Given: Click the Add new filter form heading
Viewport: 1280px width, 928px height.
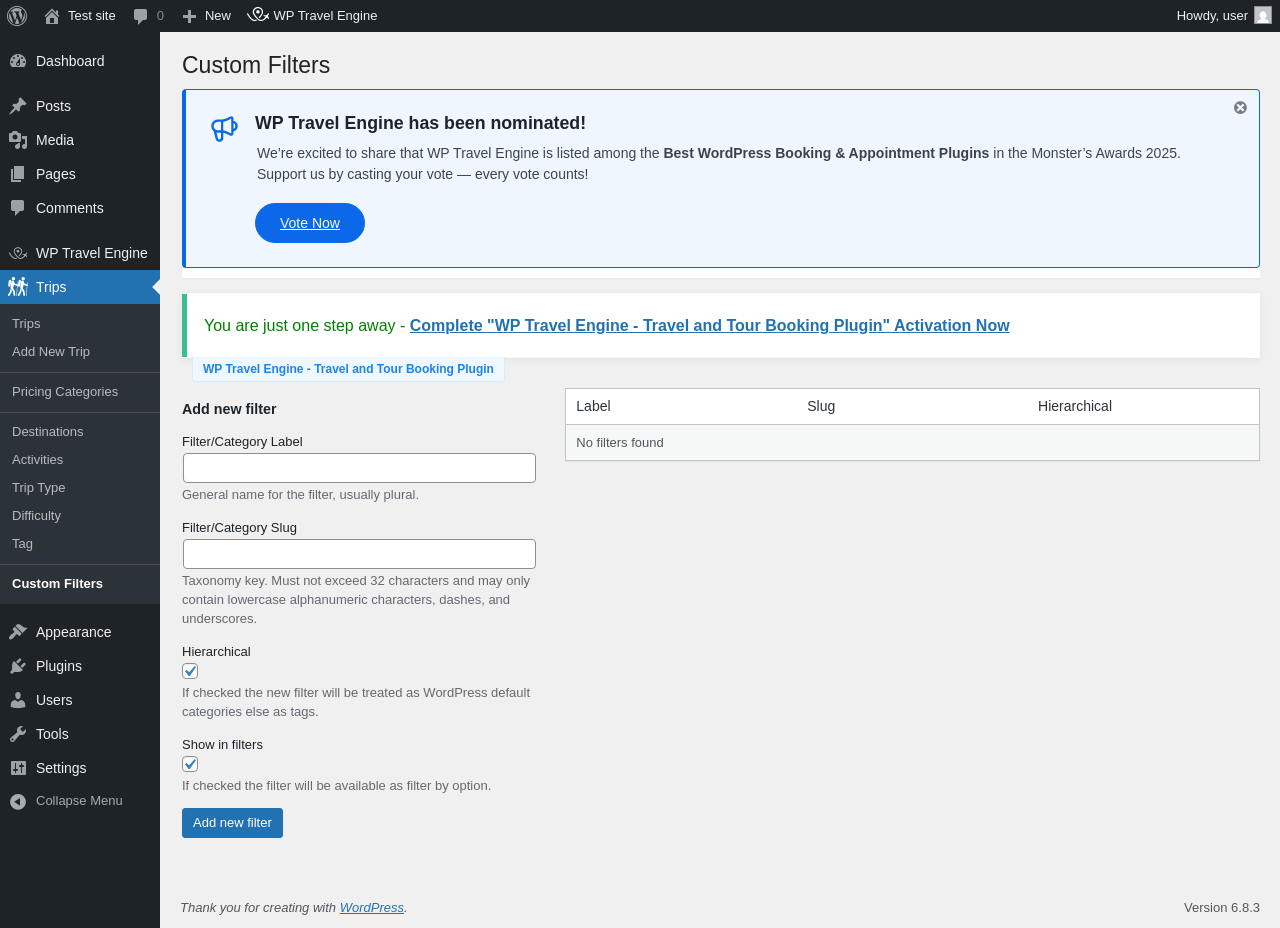Looking at the screenshot, I should tap(229, 409).
